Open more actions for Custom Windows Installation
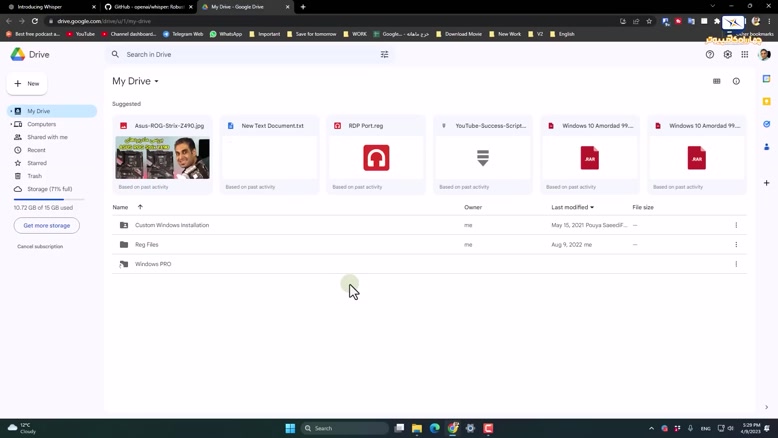Image resolution: width=778 pixels, height=438 pixels. point(736,225)
